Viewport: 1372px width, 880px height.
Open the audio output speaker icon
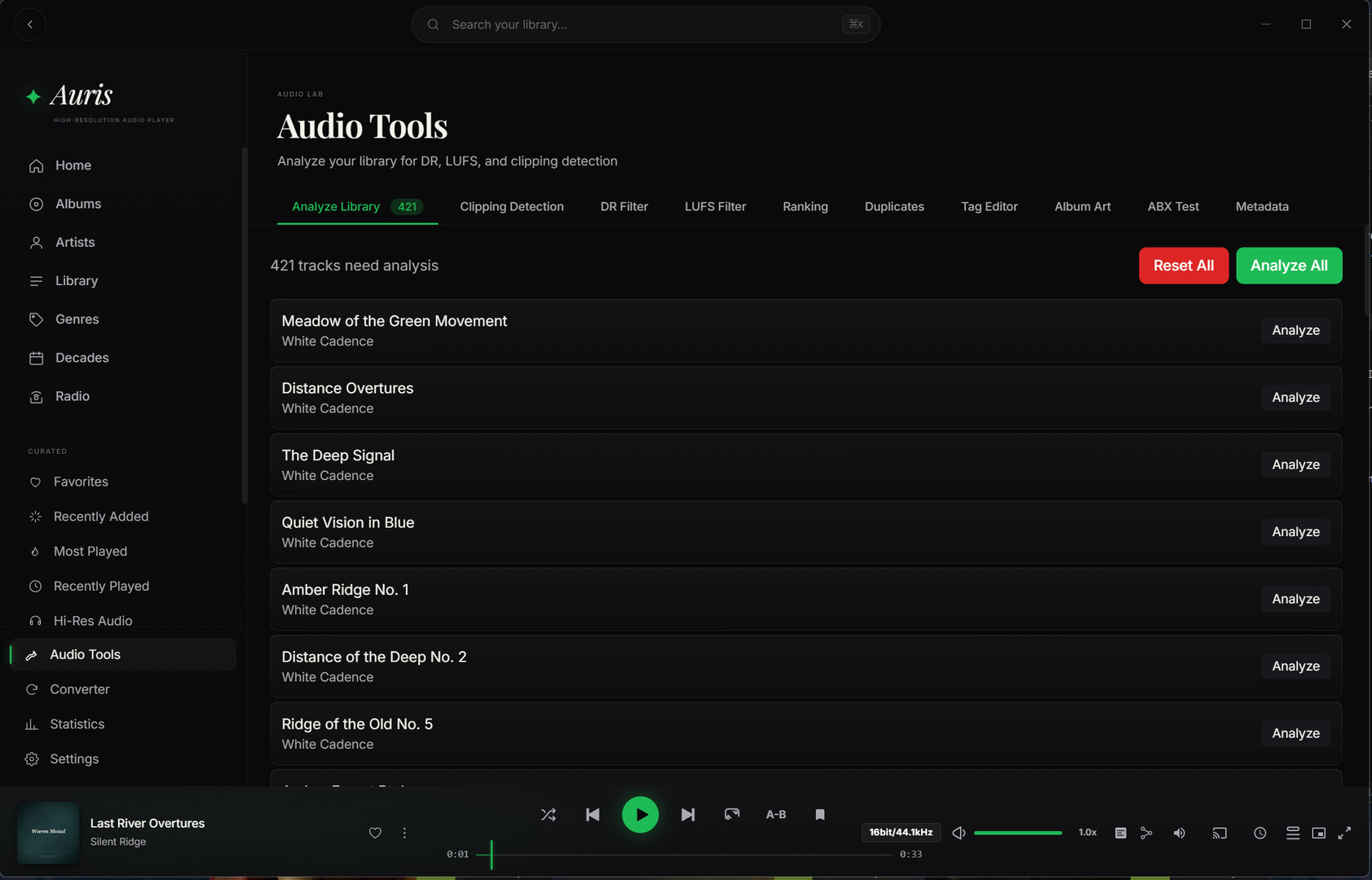1180,833
